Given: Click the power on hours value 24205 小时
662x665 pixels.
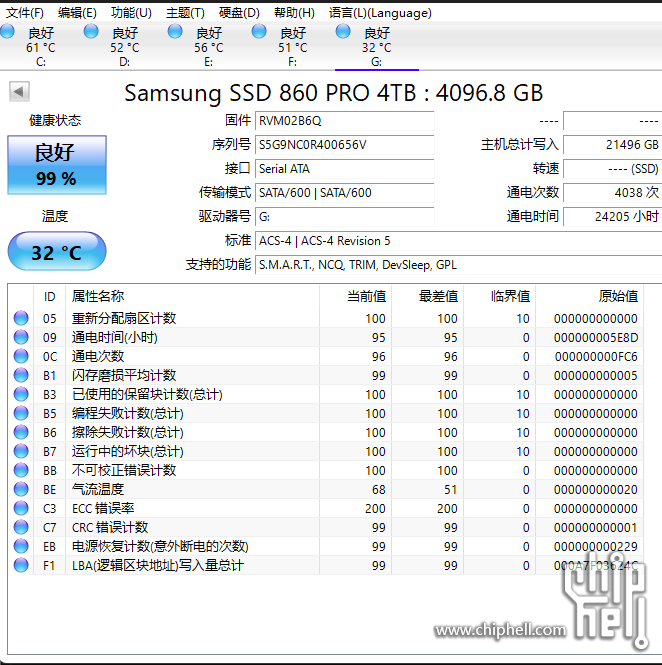Looking at the screenshot, I should coord(612,217).
